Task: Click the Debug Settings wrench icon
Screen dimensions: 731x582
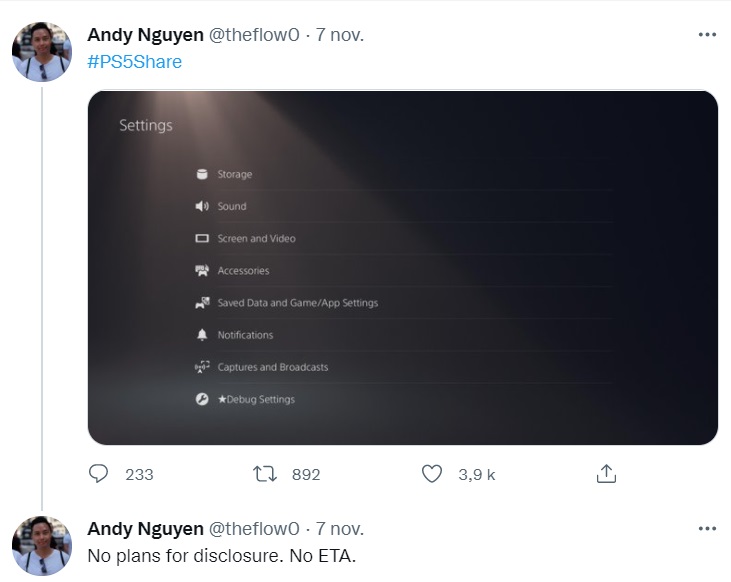Action: pyautogui.click(x=202, y=399)
